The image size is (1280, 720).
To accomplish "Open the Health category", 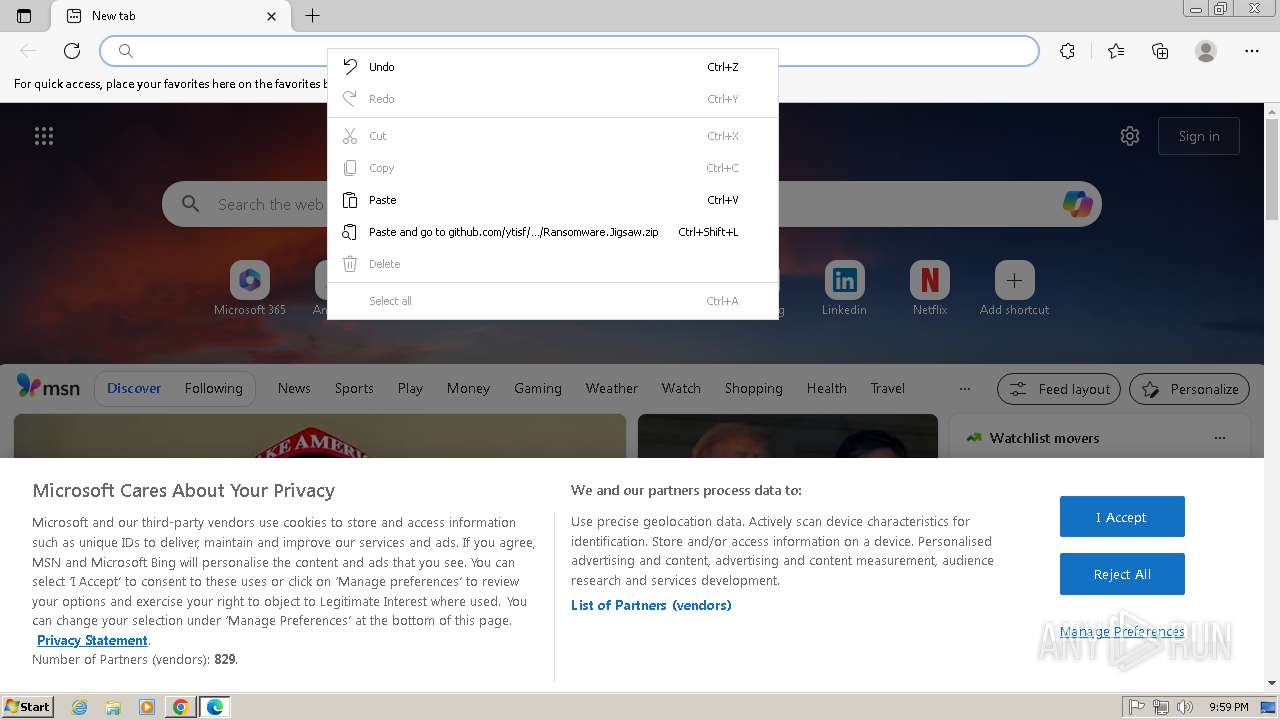I will click(x=826, y=388).
